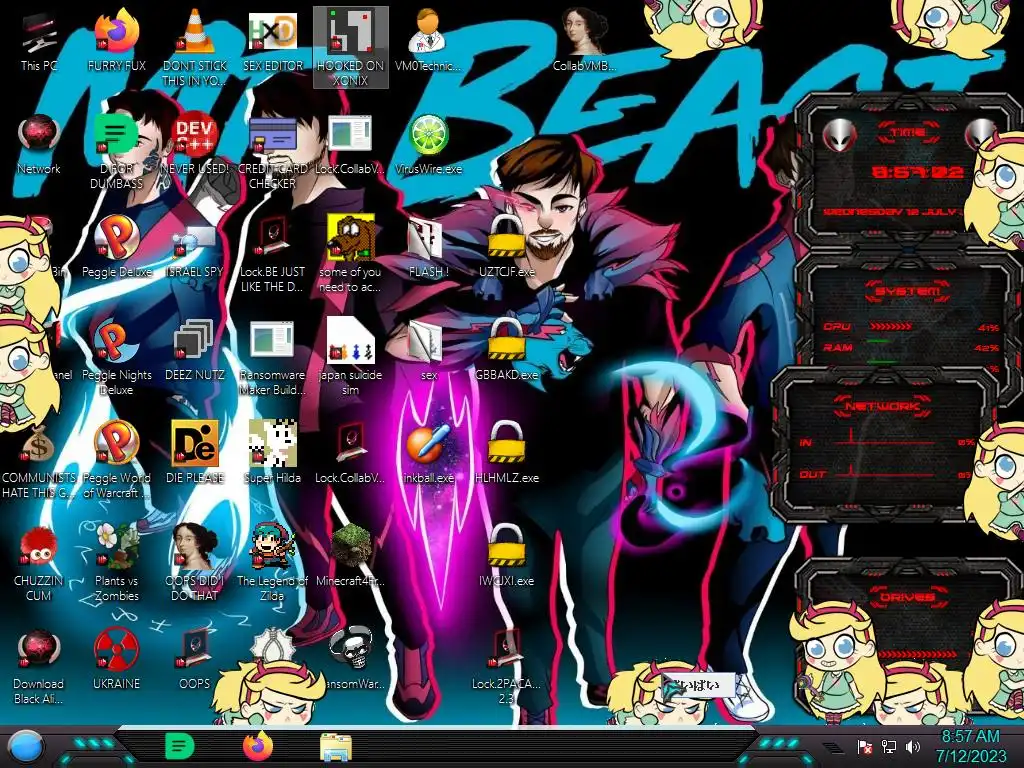Open the VLC cone desktop shortcut

[195, 47]
